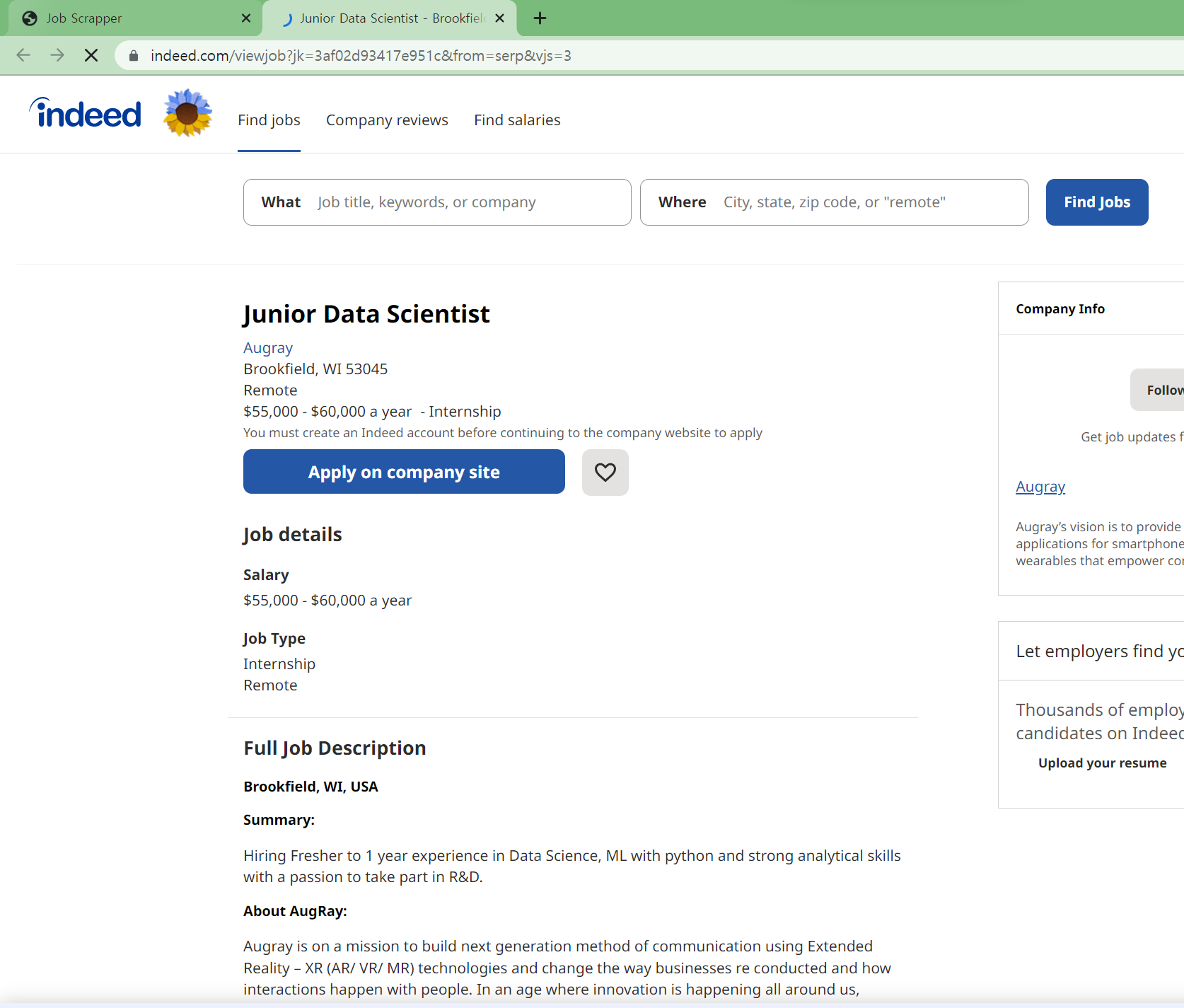Click the Salary label in Job details

[x=266, y=575]
